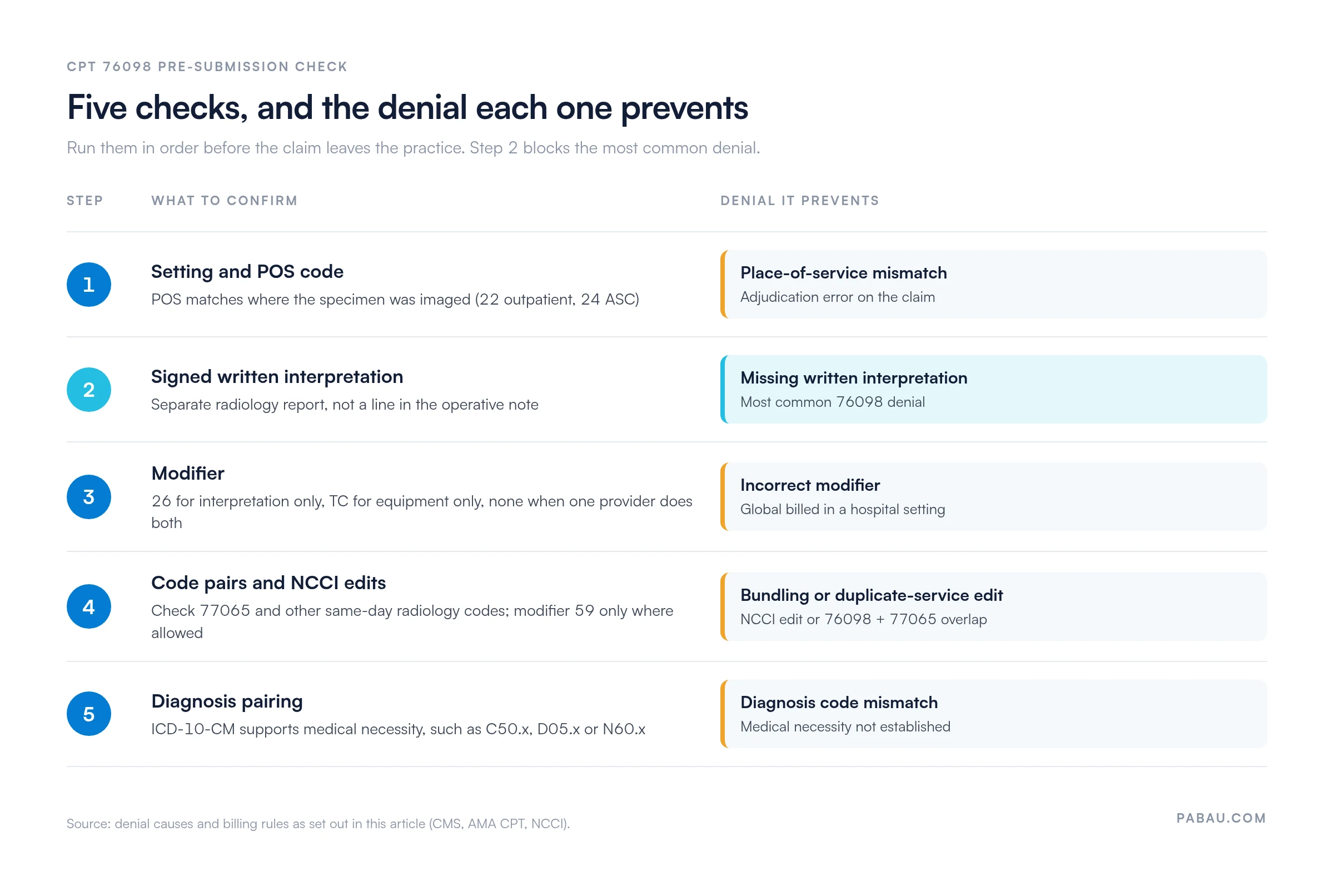Click the Five checks main title
This screenshot has height=896, width=1334.
point(407,107)
